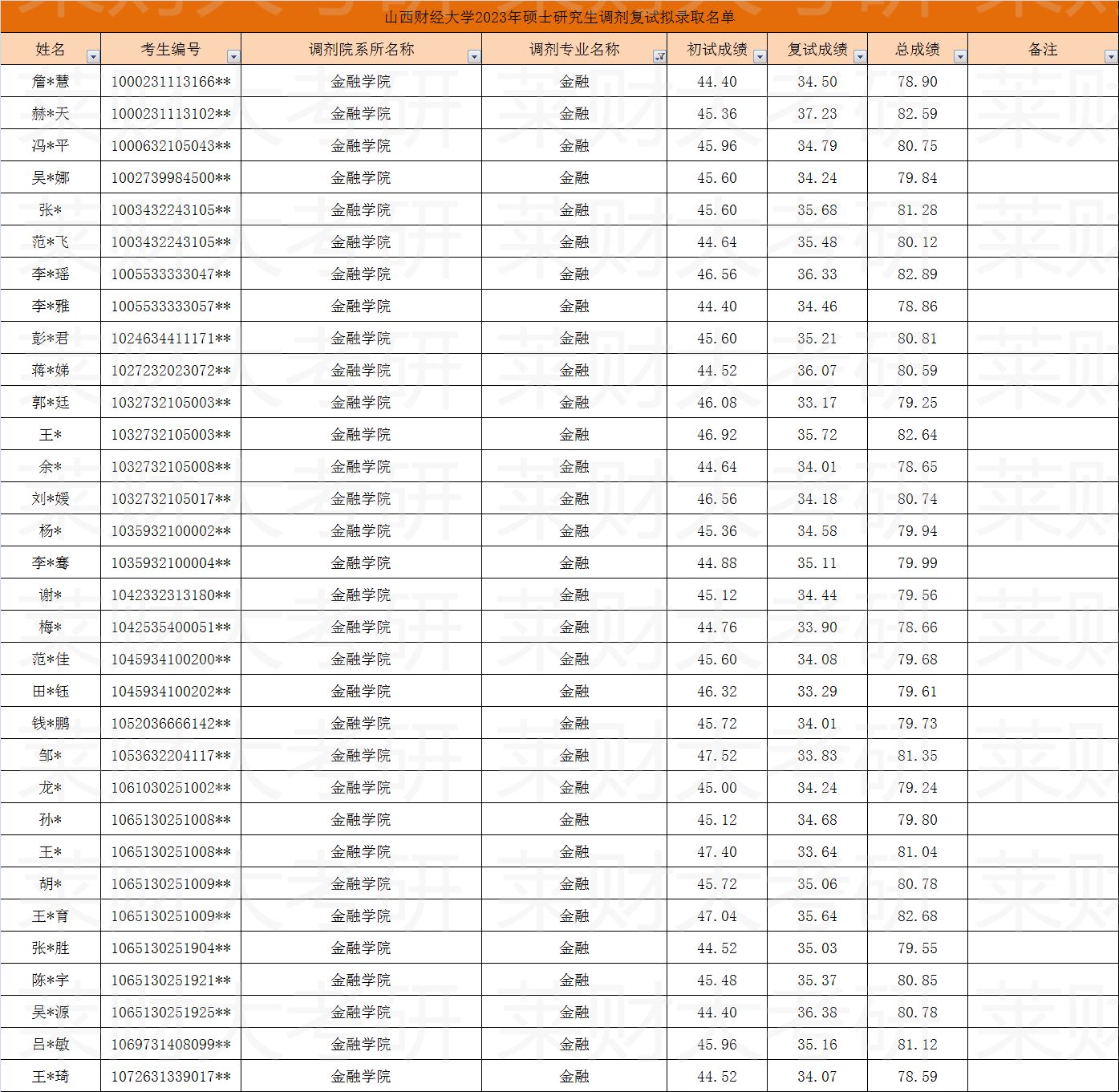This screenshot has height=1092, width=1119.
Task: Click the name cell 郭*廷
Action: coord(51,403)
